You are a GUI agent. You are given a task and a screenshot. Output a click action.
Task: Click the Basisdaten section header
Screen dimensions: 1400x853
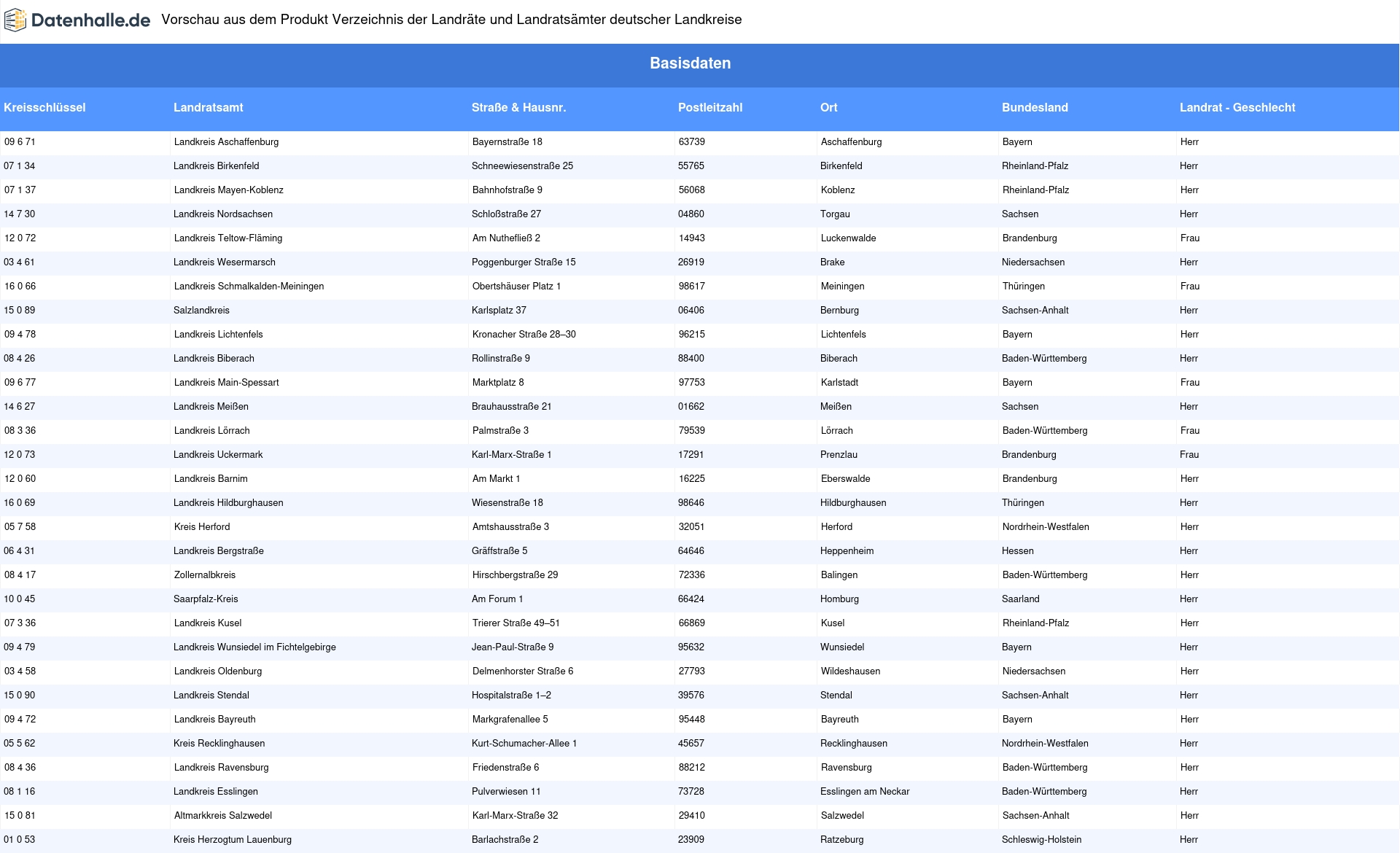pos(690,63)
